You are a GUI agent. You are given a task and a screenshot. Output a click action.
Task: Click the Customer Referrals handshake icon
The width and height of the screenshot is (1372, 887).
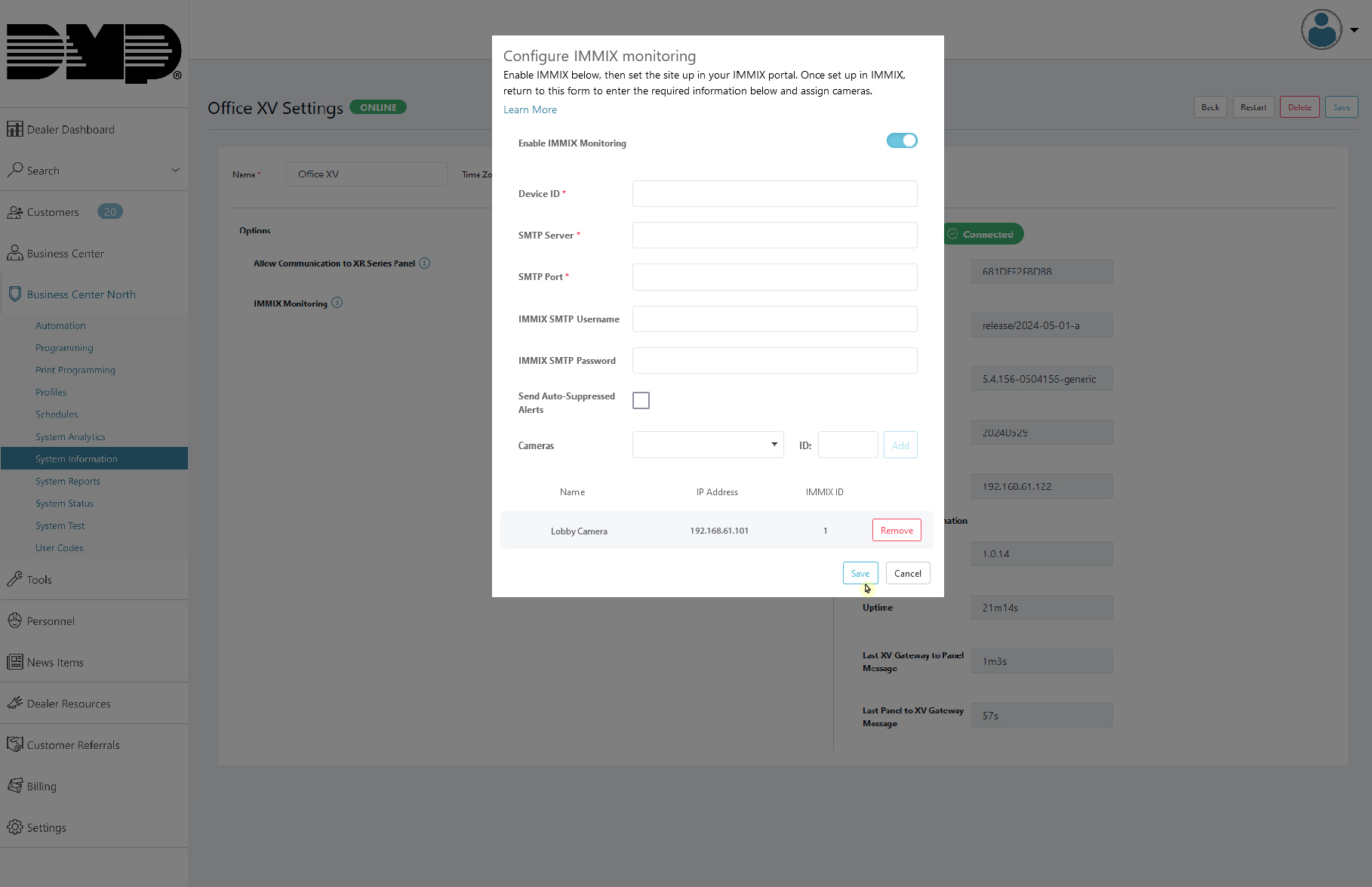tap(14, 744)
